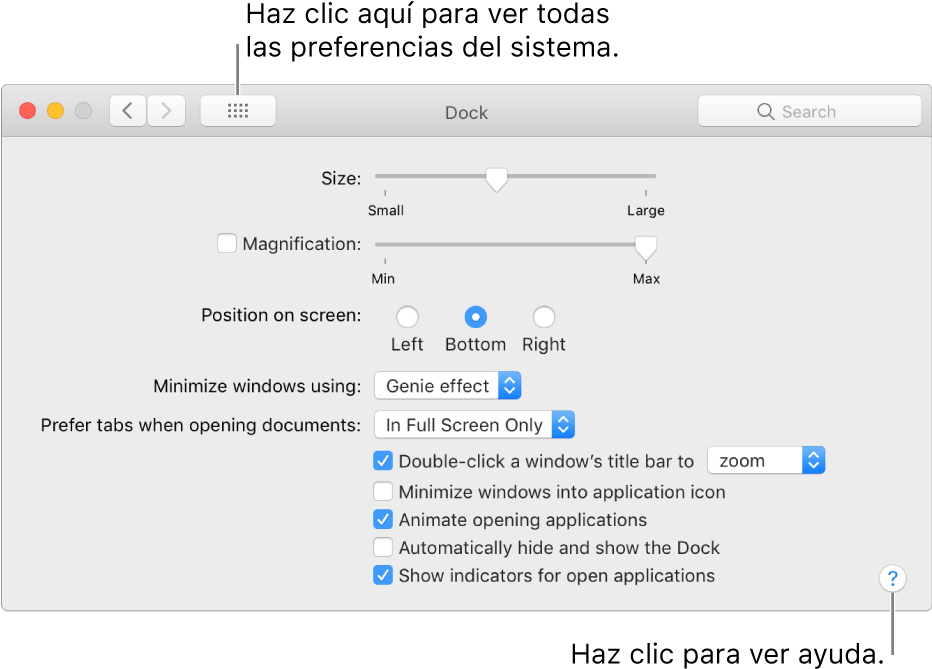Click the forward navigation arrow
The width and height of the screenshot is (932, 669).
166,110
